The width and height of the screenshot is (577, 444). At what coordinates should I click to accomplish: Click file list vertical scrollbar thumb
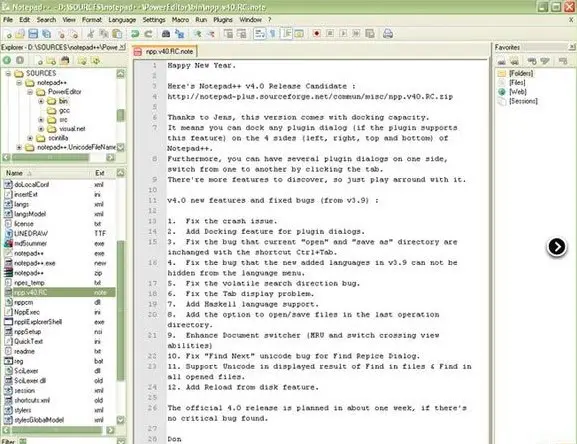coord(120,311)
